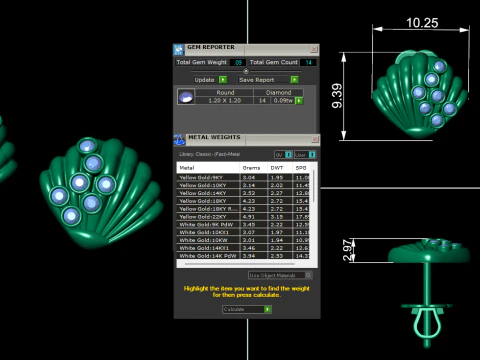Click the Library: Classic-(Fast)-Metal label

(x=209, y=154)
